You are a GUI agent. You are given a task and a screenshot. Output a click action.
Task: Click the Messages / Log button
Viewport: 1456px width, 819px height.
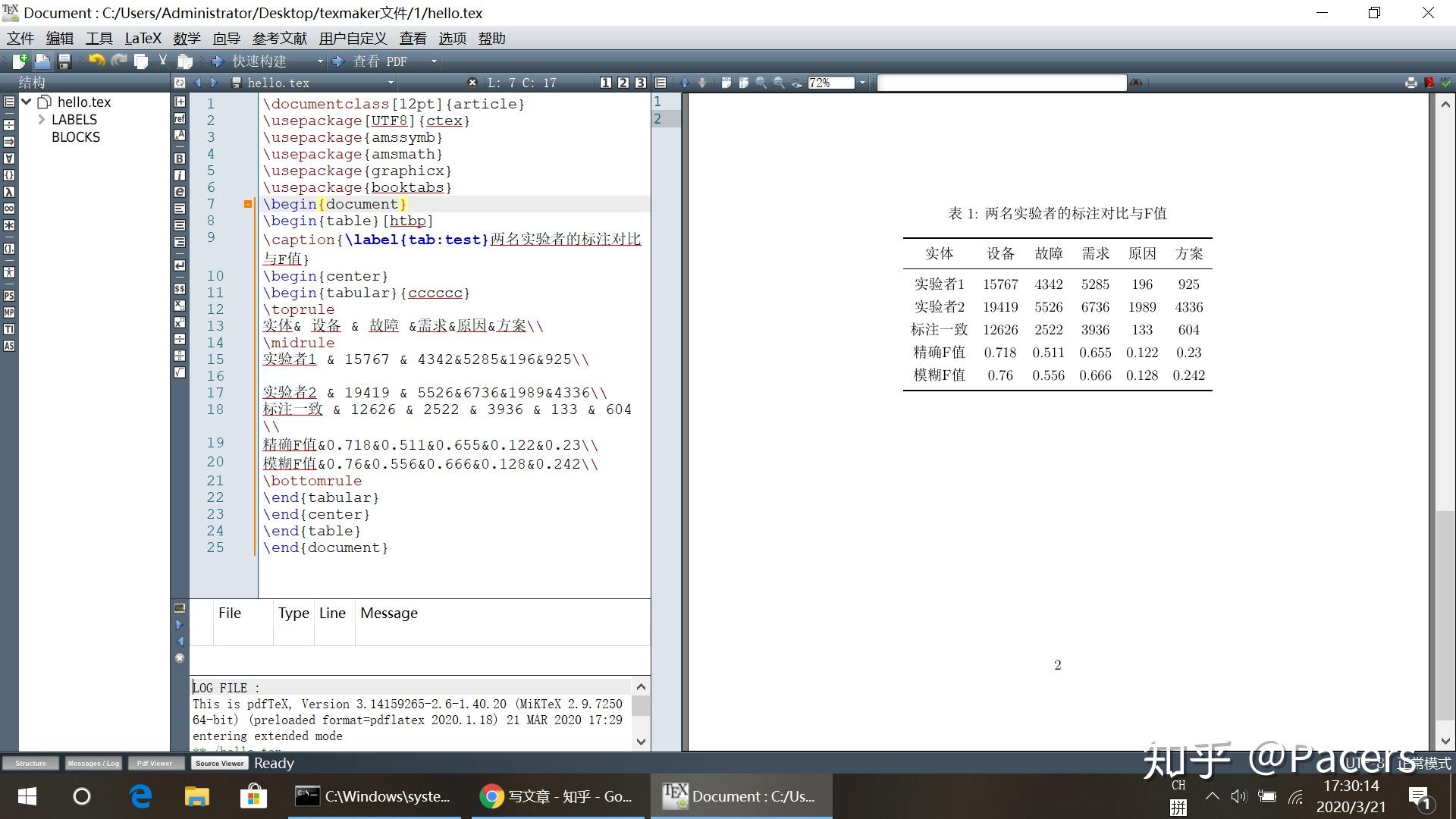pyautogui.click(x=93, y=763)
